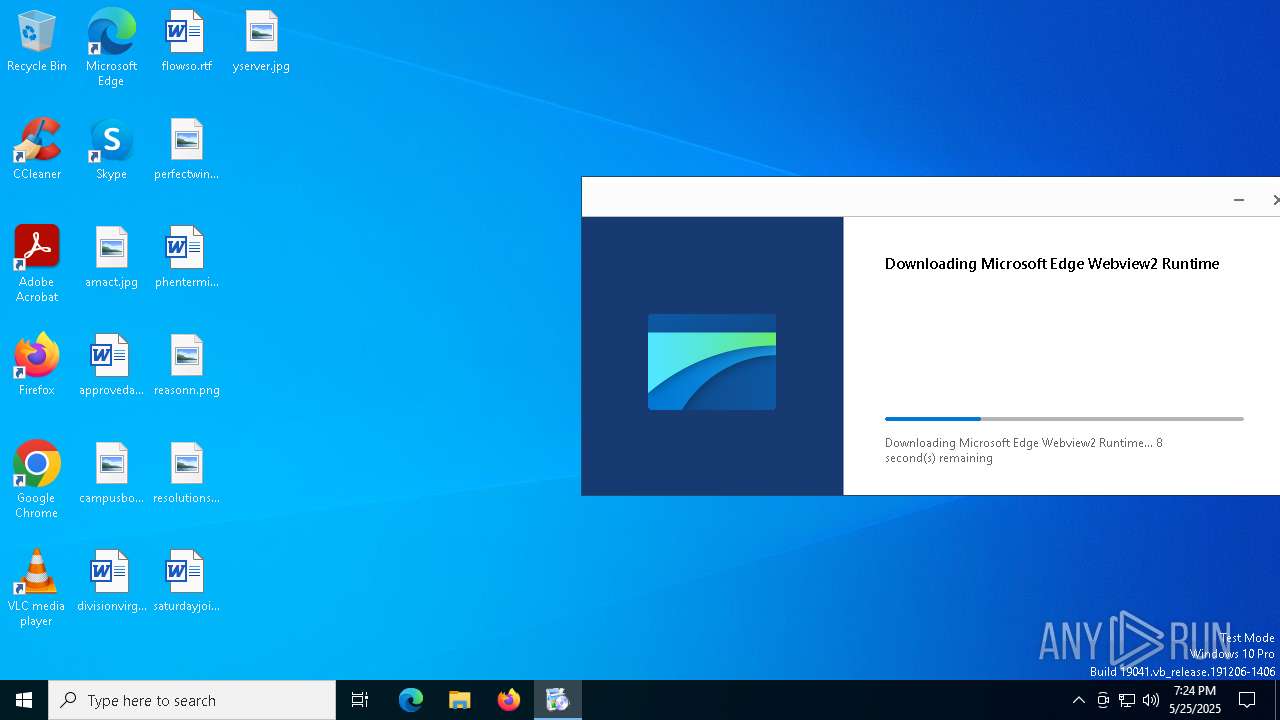
Task: Select the Firefox desktop shortcut
Action: point(37,366)
